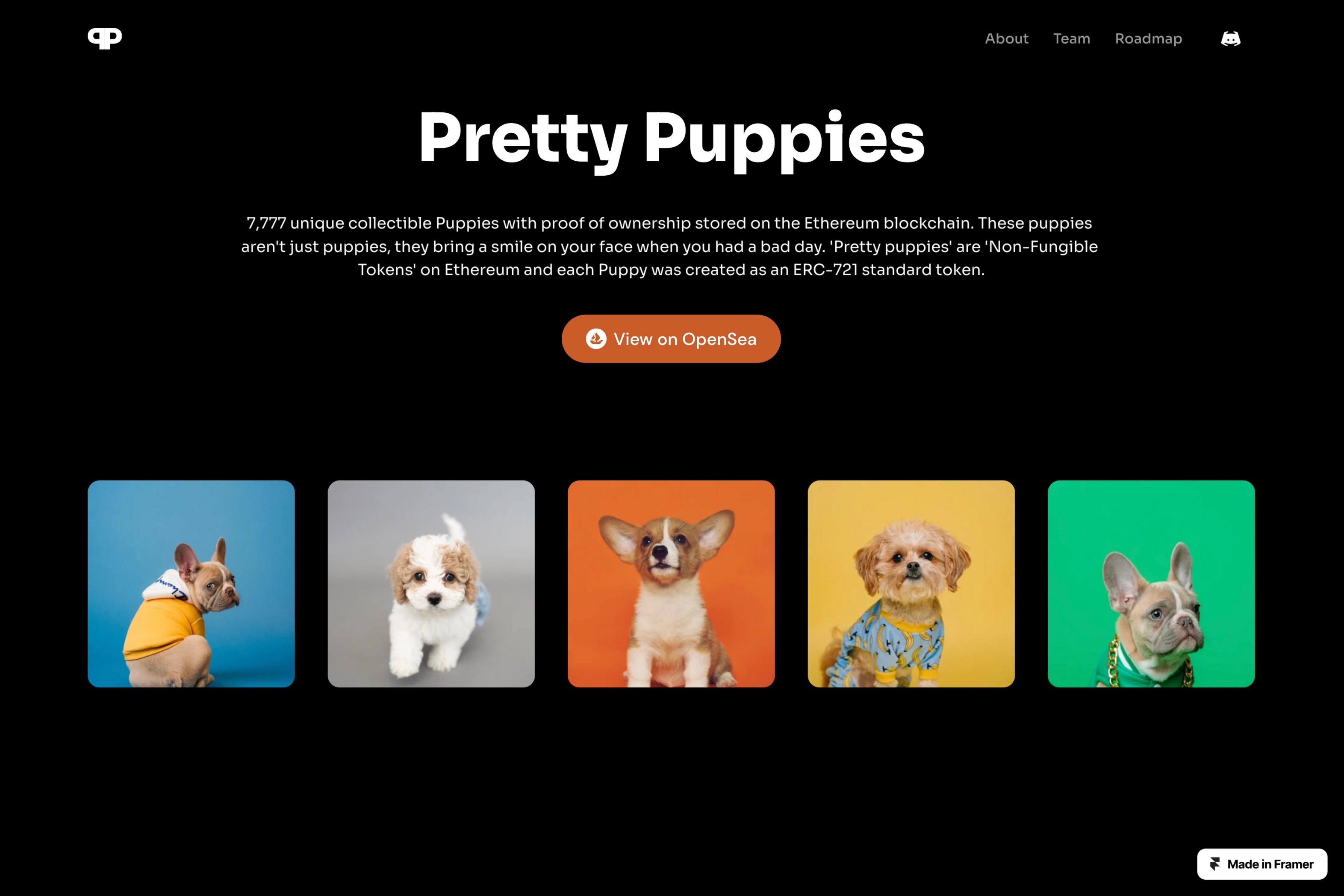
Task: Open the fluffy white puppy on gray photo
Action: point(431,584)
